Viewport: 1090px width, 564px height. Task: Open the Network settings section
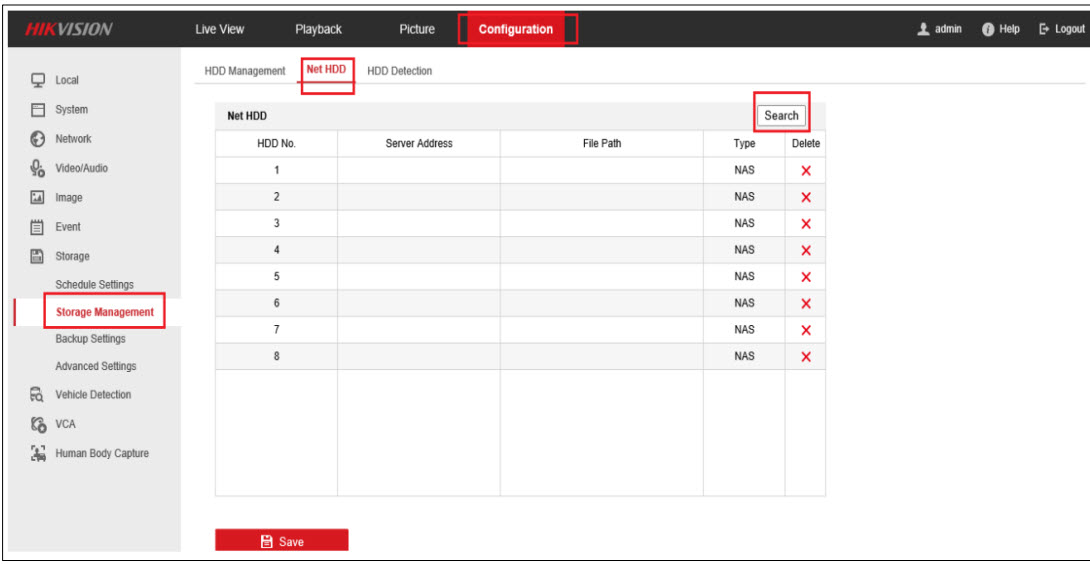click(x=72, y=139)
